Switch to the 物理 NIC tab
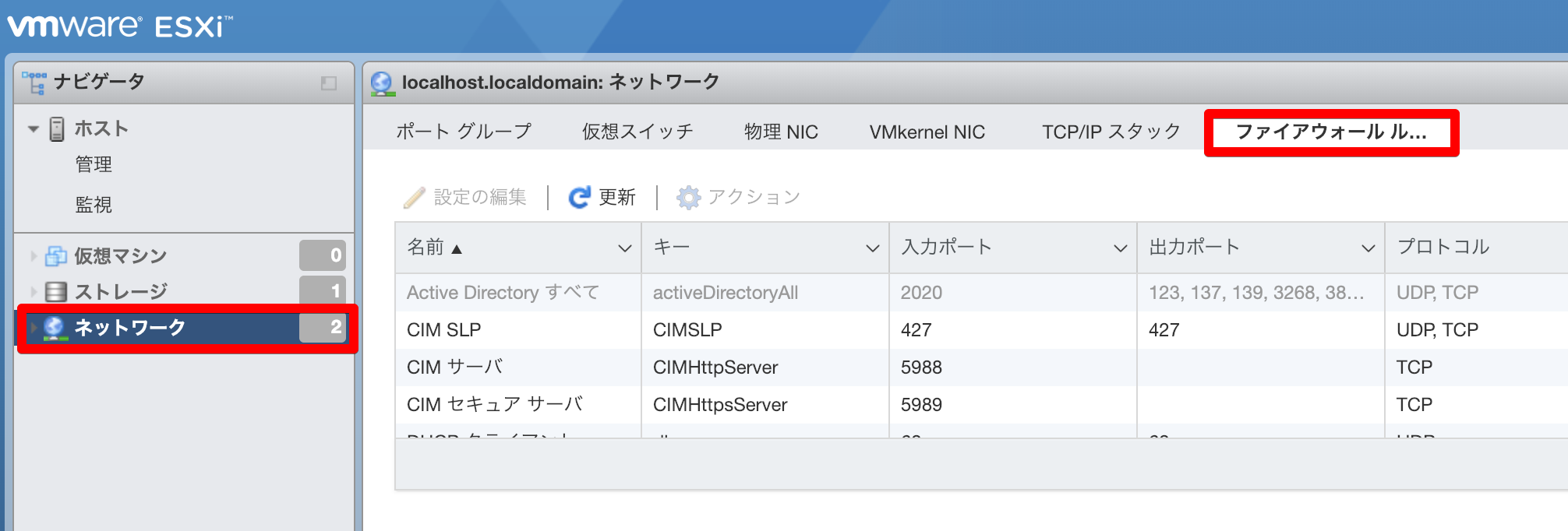 click(x=781, y=132)
